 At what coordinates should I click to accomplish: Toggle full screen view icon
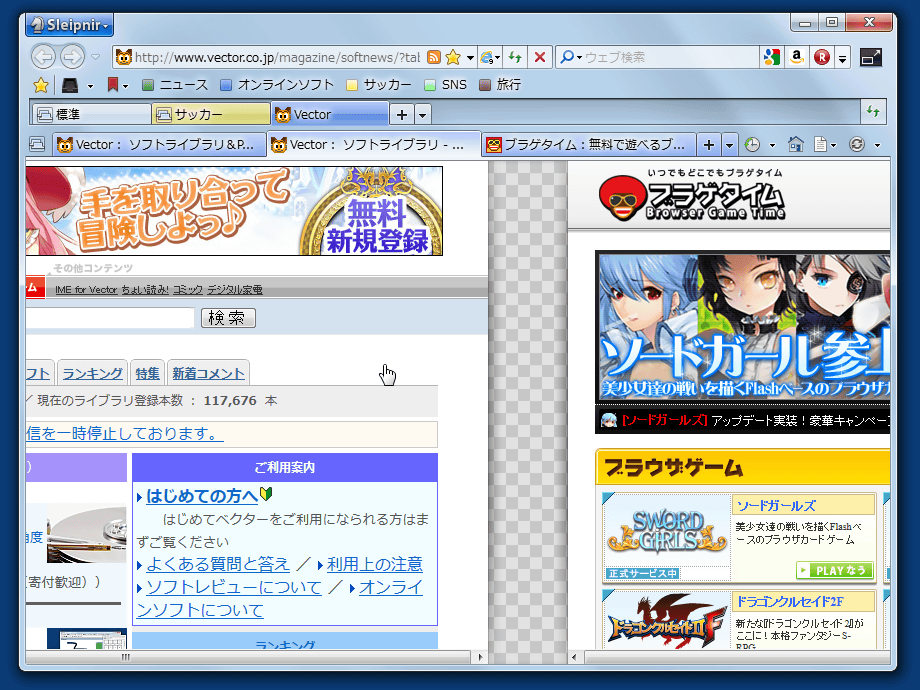[871, 57]
